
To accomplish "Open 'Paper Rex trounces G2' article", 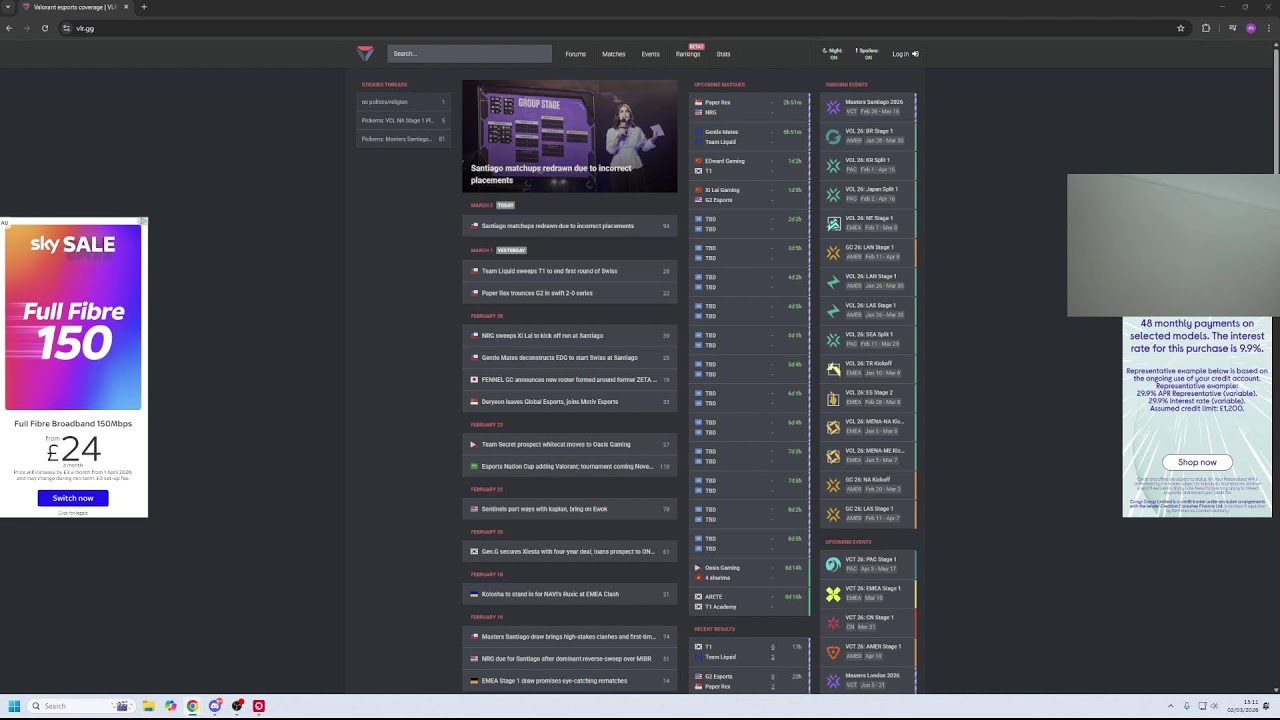I will point(569,293).
